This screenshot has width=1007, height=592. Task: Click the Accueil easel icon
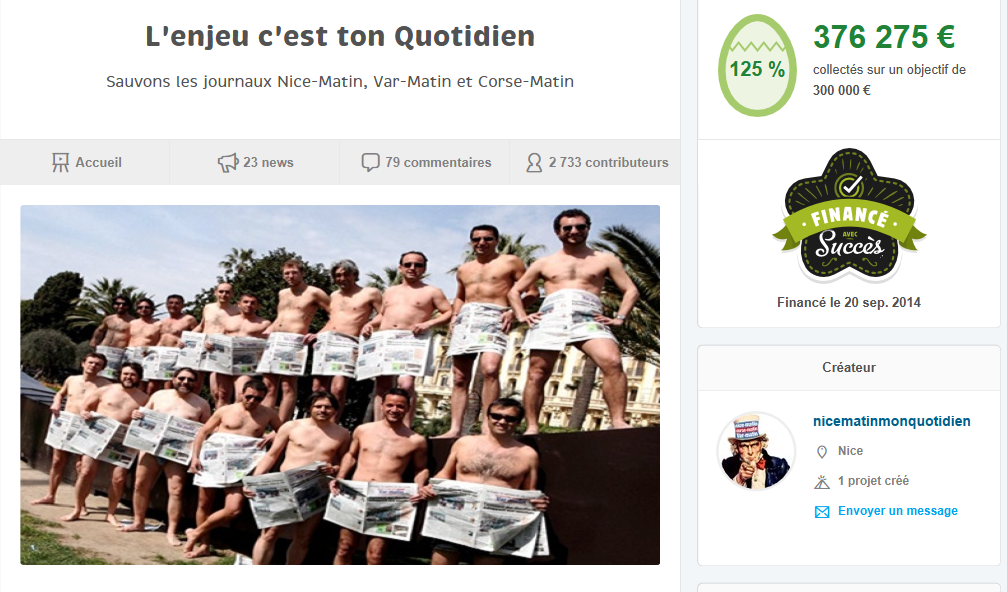pyautogui.click(x=60, y=162)
